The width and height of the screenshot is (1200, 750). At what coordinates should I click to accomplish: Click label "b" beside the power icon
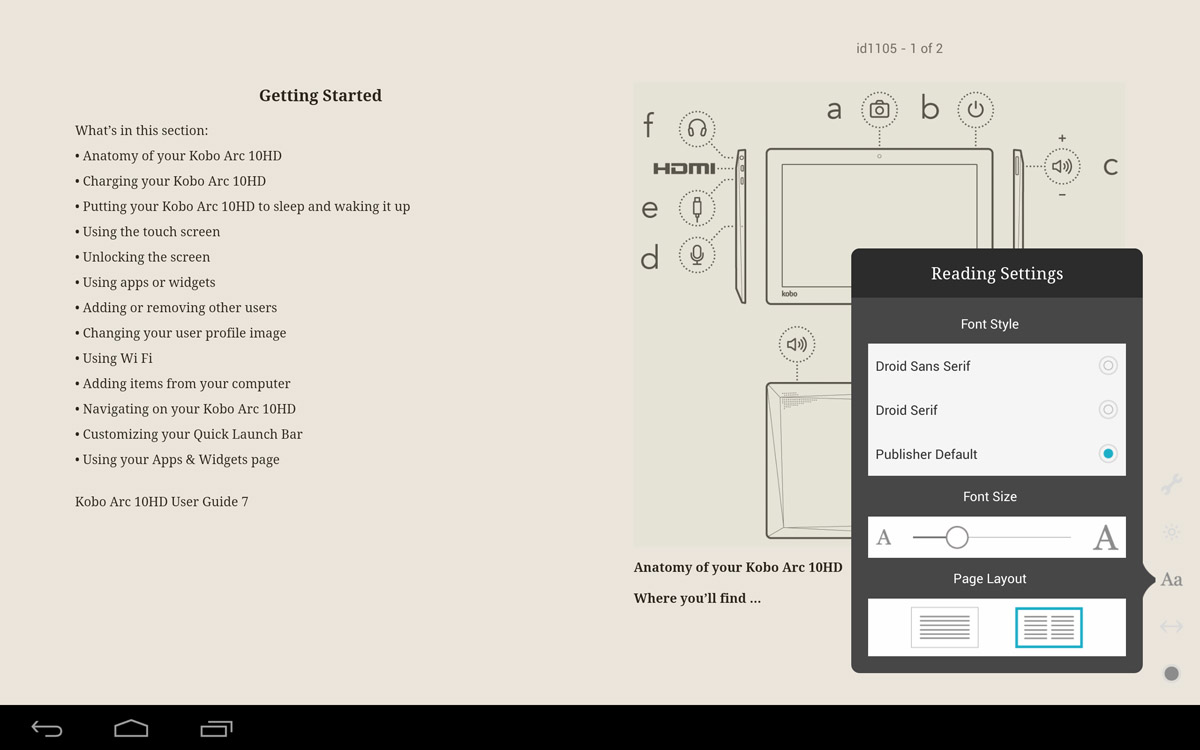(x=930, y=107)
